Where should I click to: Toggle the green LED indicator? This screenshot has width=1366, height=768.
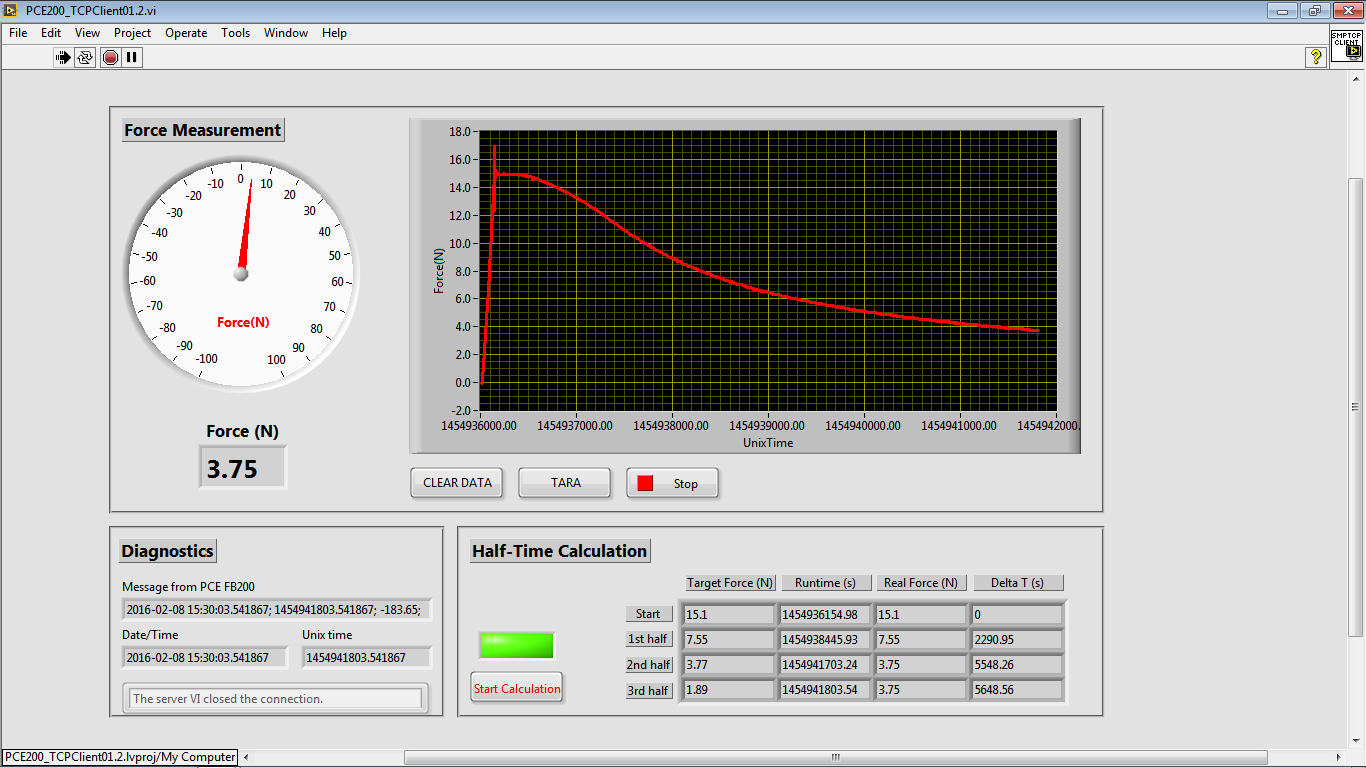516,645
